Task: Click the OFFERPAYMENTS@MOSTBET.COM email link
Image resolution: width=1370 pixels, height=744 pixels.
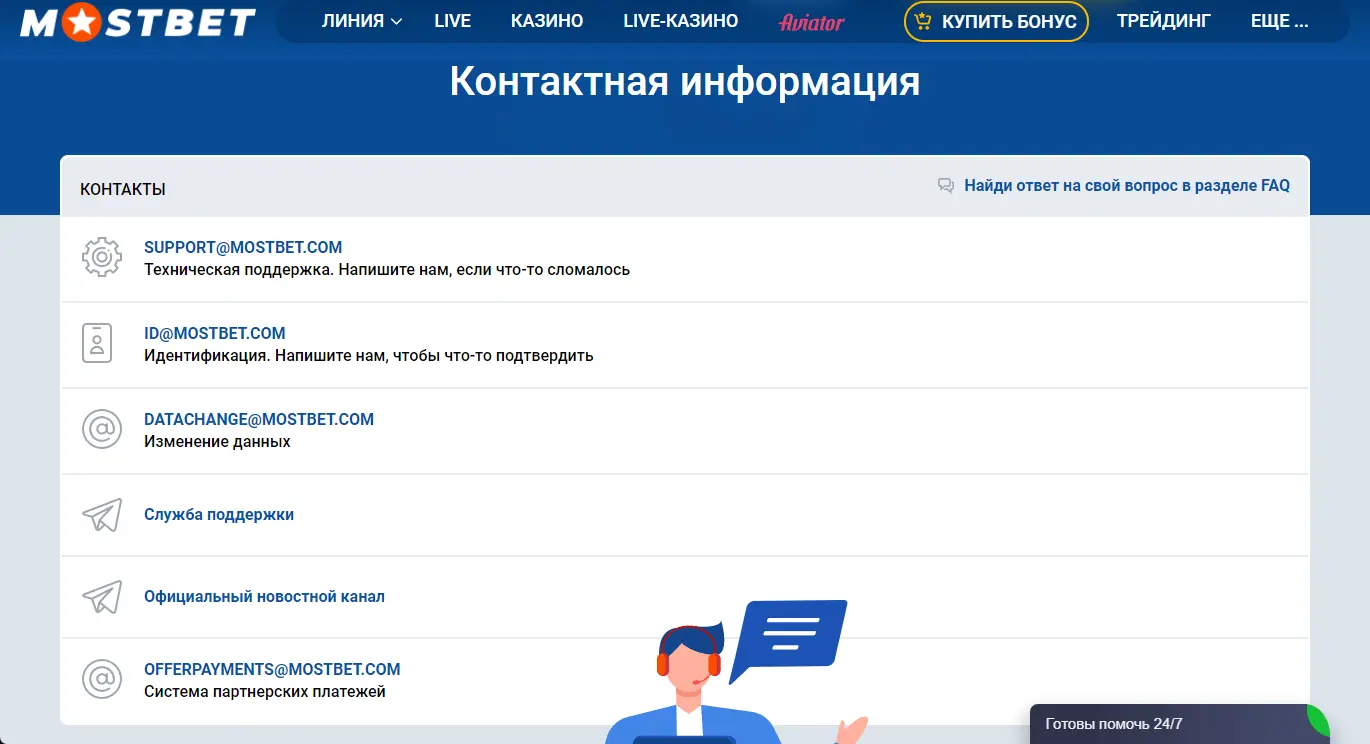Action: [x=272, y=669]
